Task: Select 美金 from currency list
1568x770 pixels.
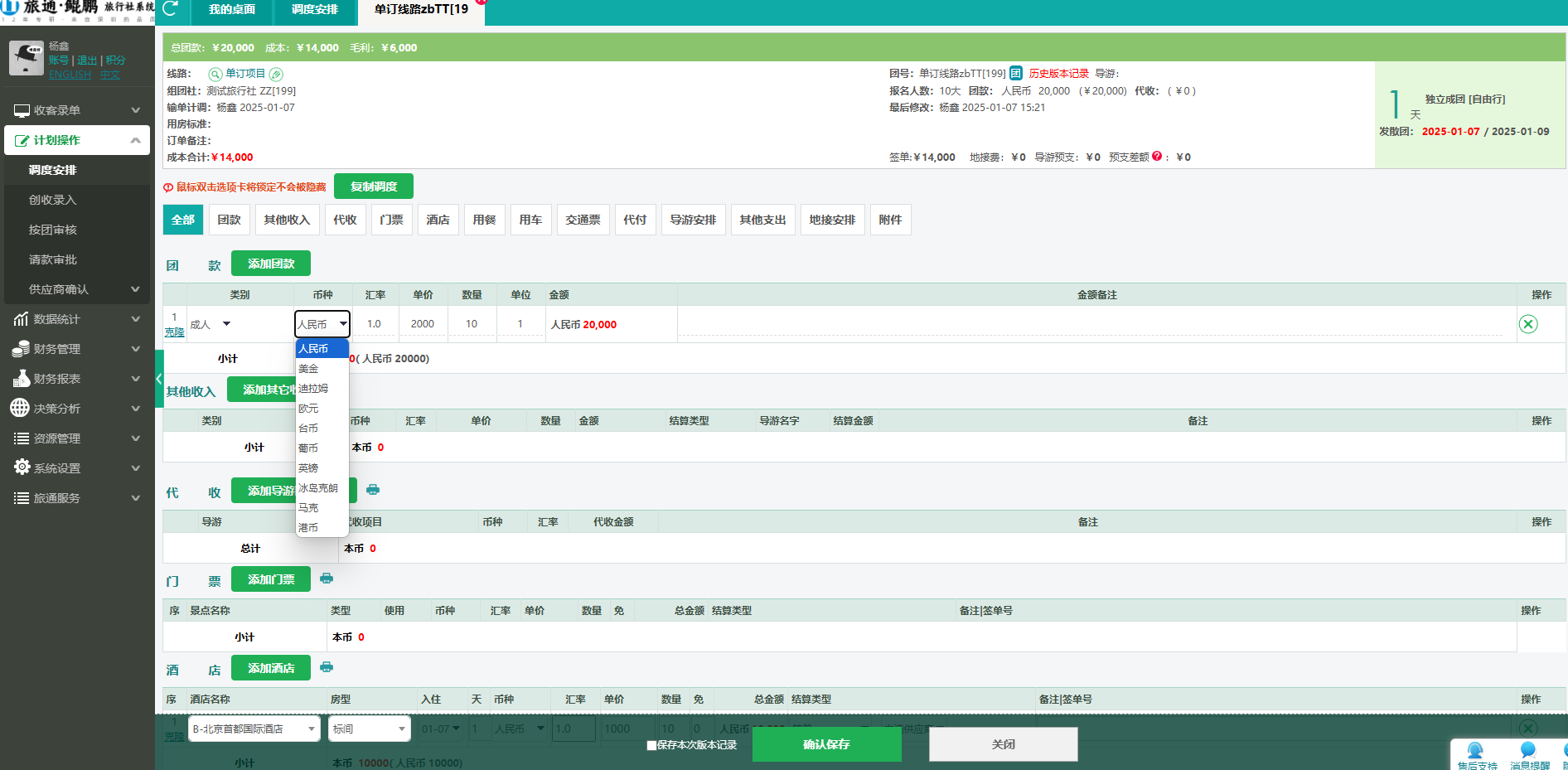Action: [322, 369]
